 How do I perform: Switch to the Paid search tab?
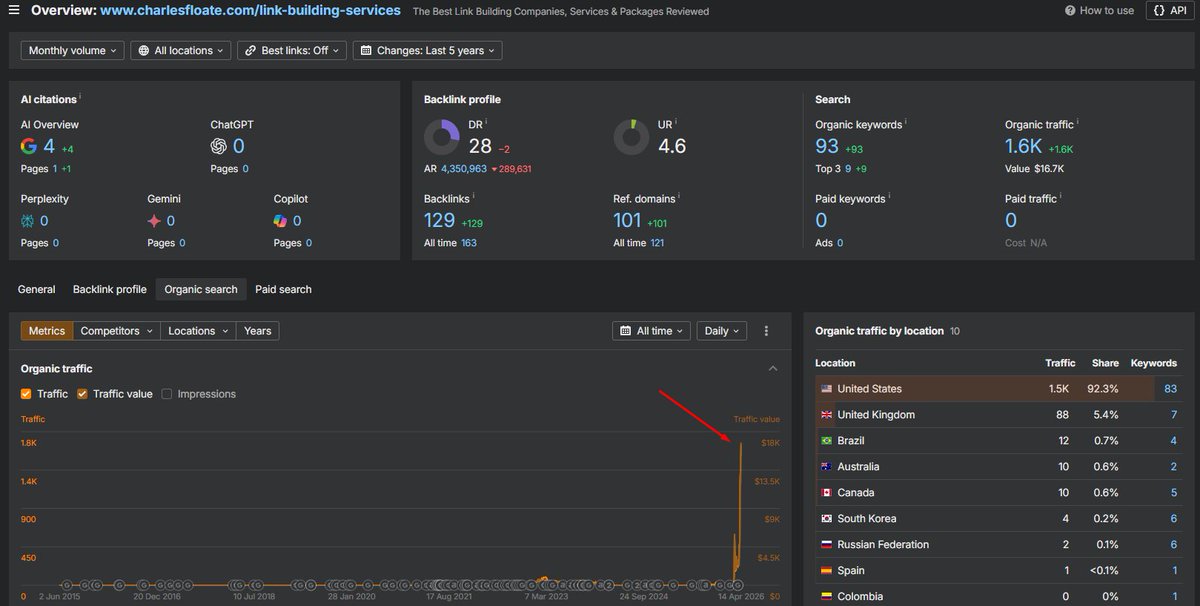pyautogui.click(x=283, y=289)
